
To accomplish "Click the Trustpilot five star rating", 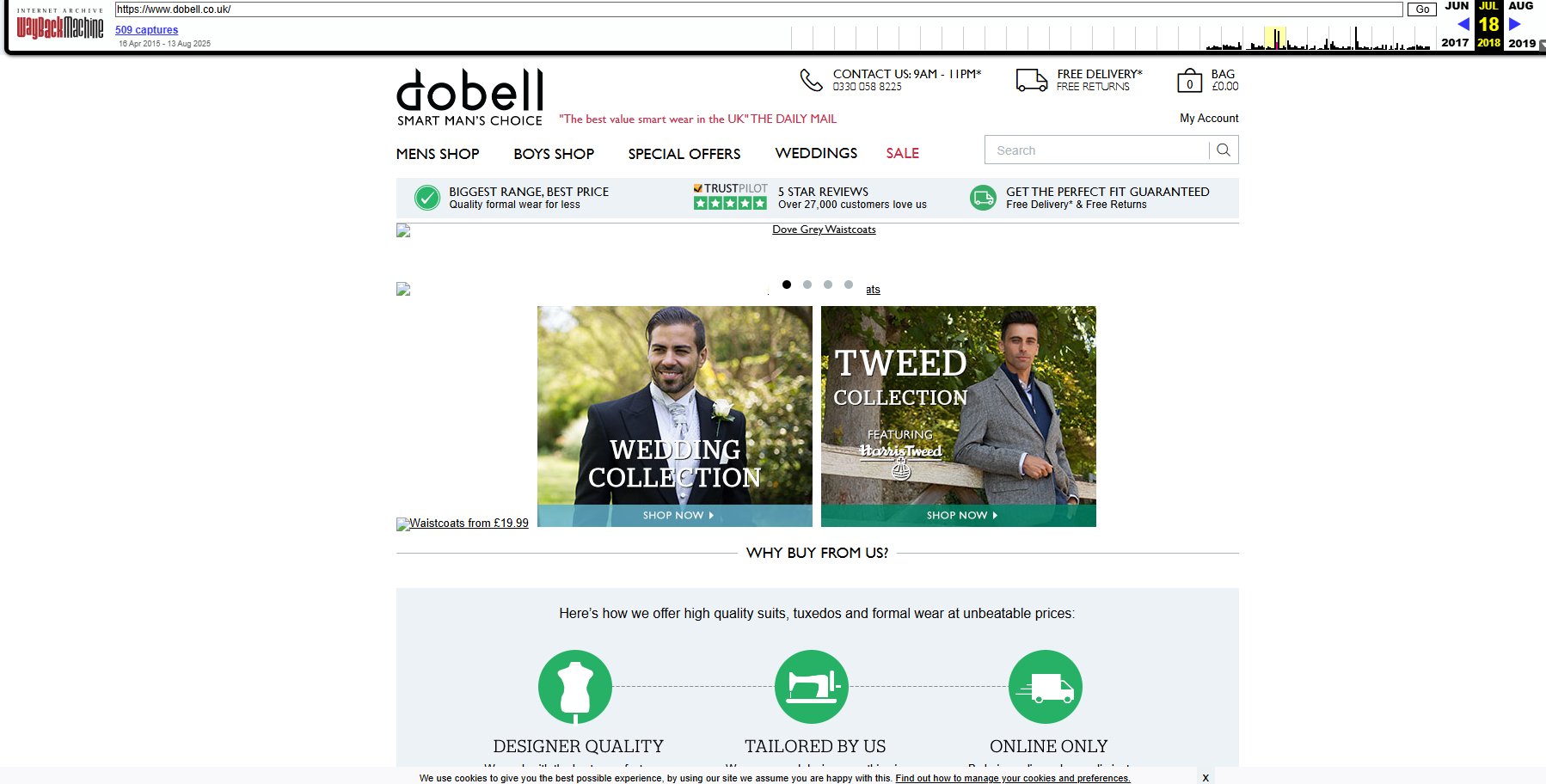I will (730, 203).
